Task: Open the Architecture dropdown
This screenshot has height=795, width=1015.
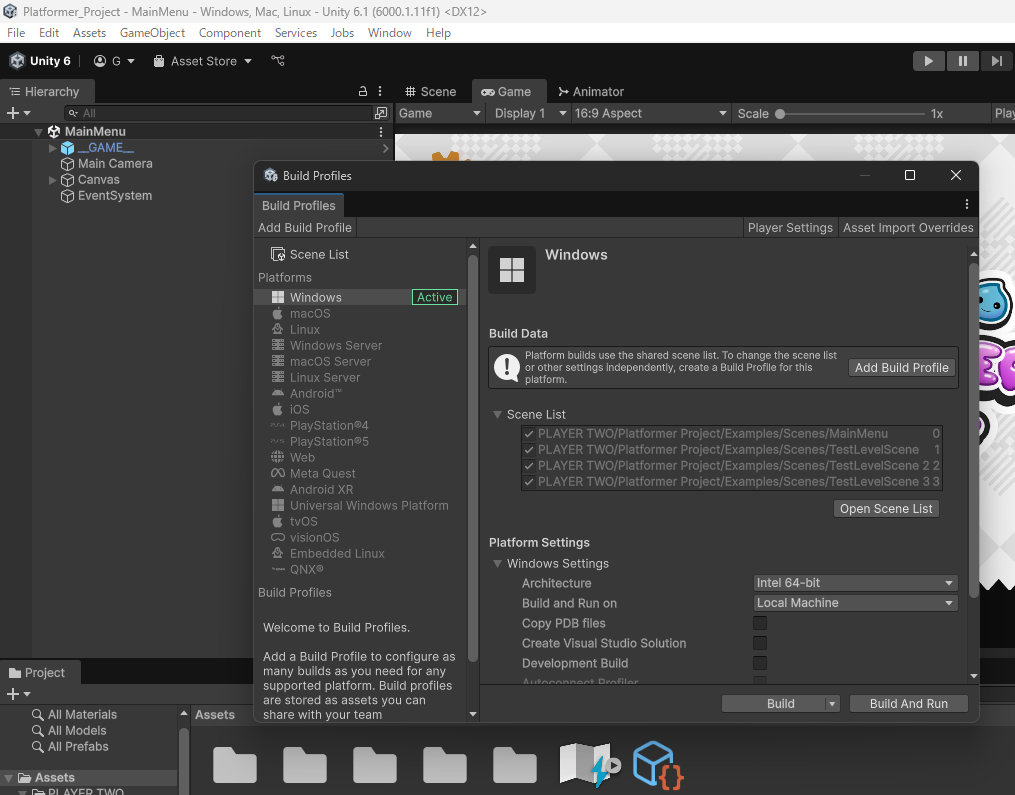Action: [x=855, y=583]
